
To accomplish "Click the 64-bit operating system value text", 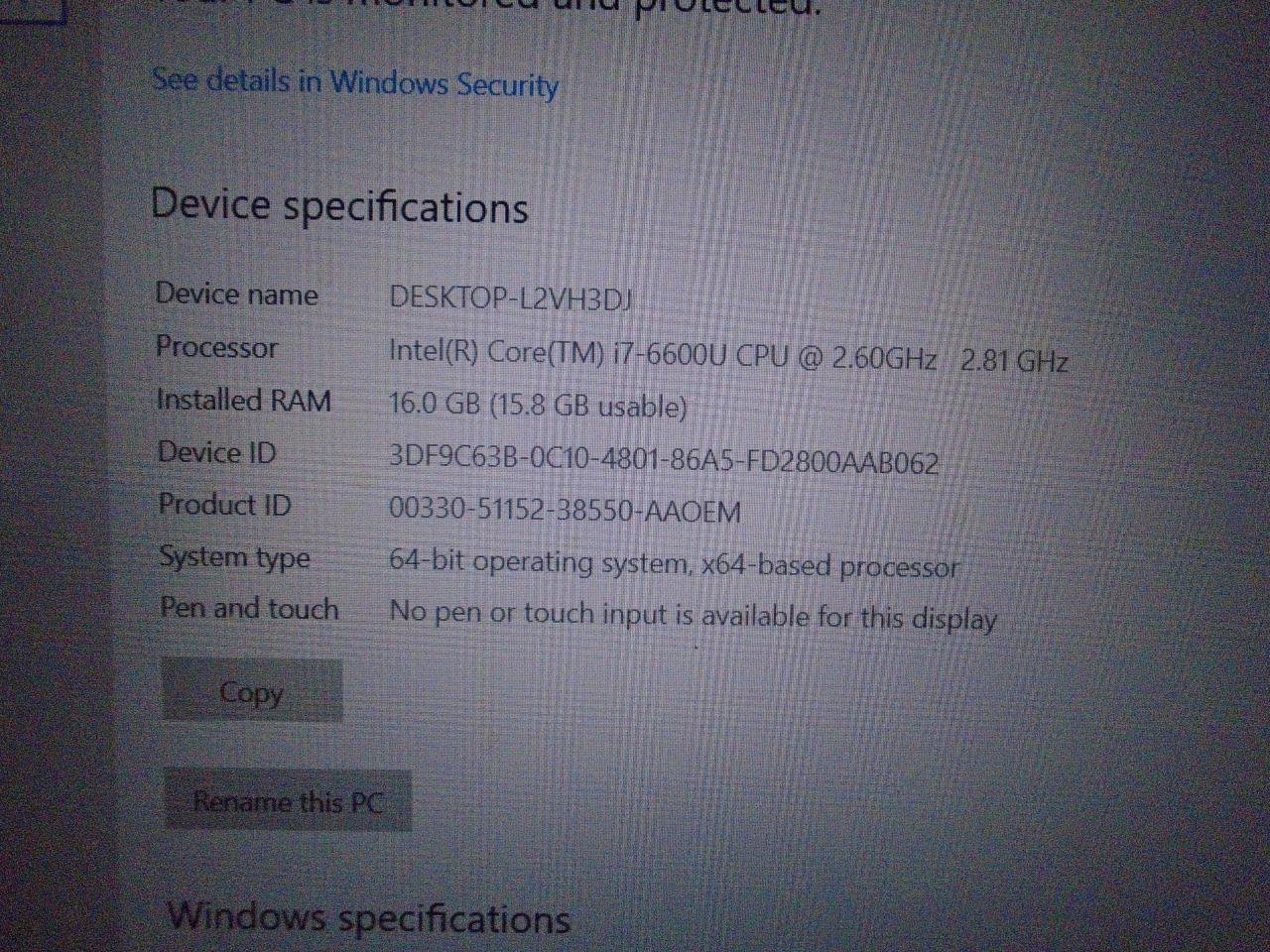I will point(674,564).
